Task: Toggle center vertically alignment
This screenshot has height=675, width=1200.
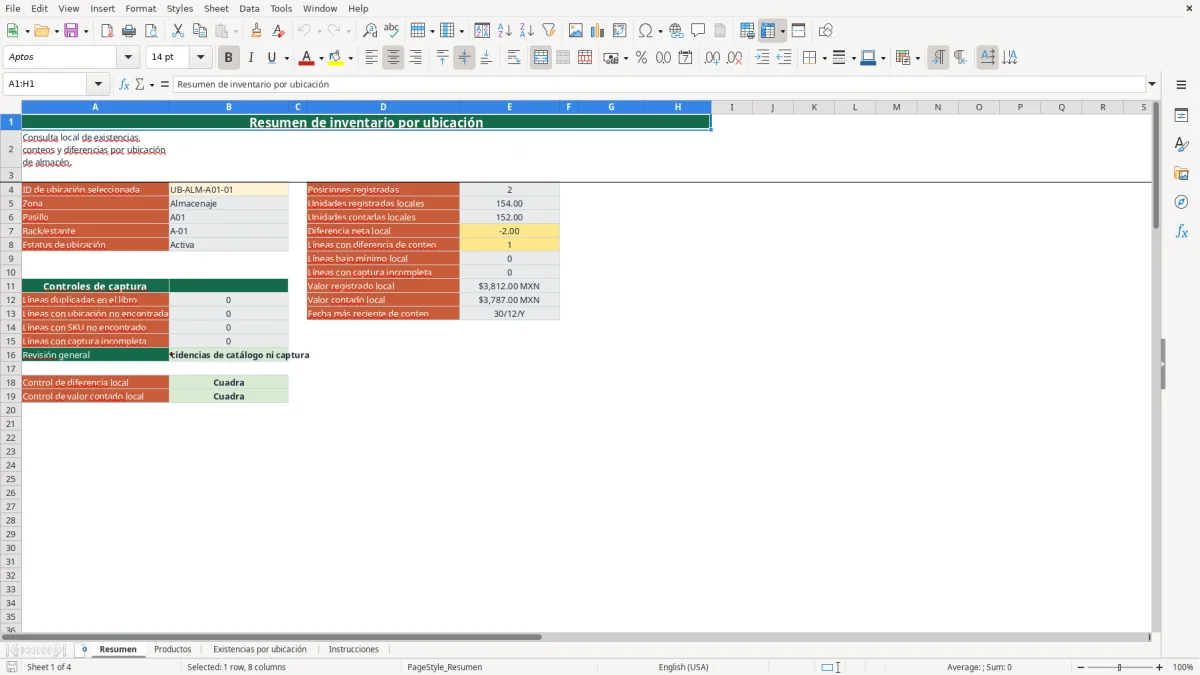Action: coord(464,58)
